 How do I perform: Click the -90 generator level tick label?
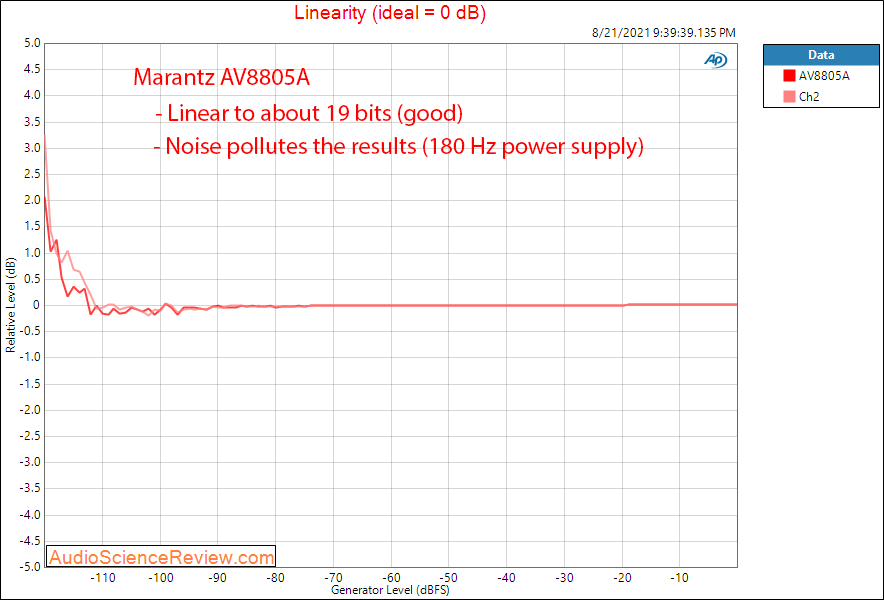click(217, 578)
